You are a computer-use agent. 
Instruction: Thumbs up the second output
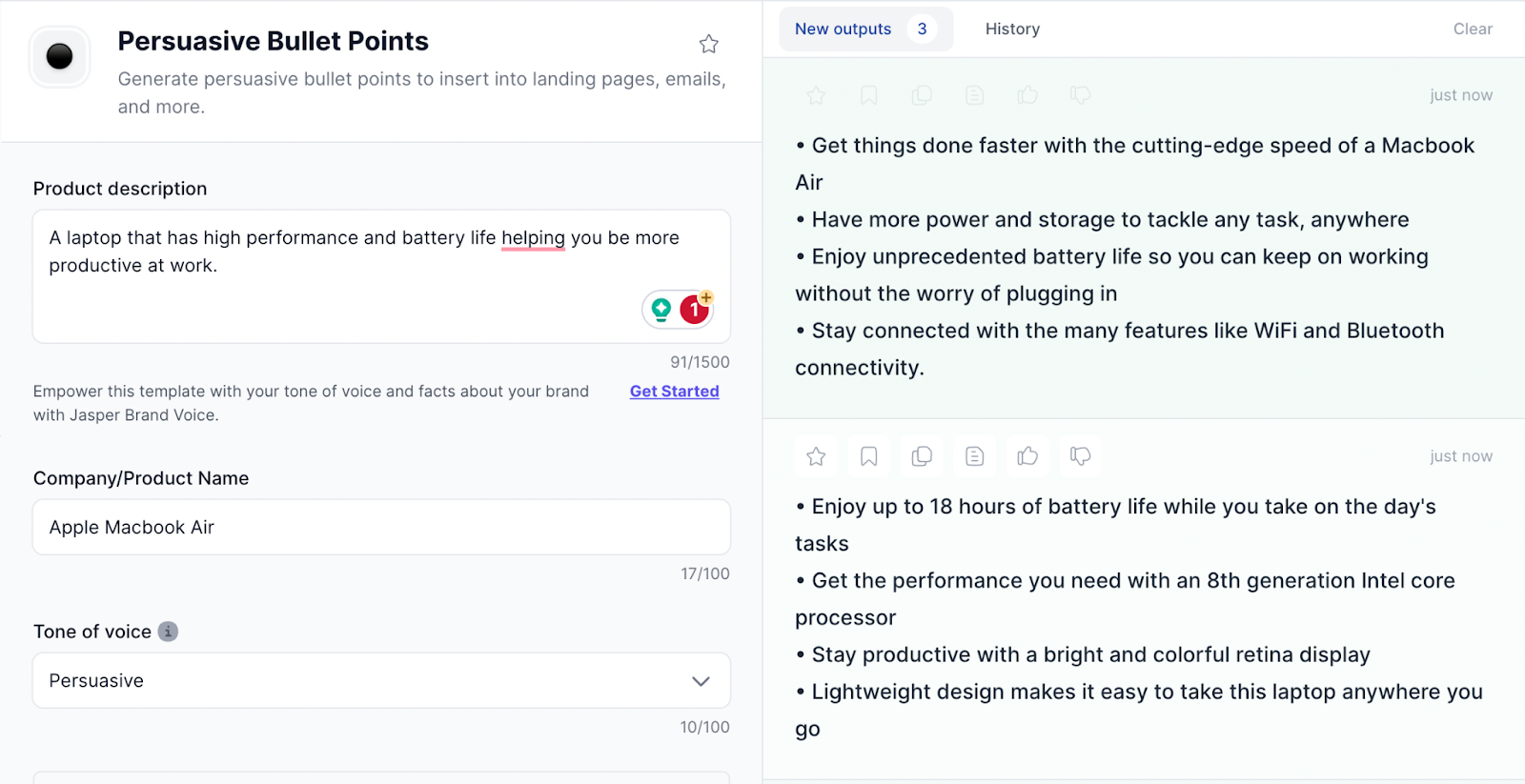point(1027,456)
